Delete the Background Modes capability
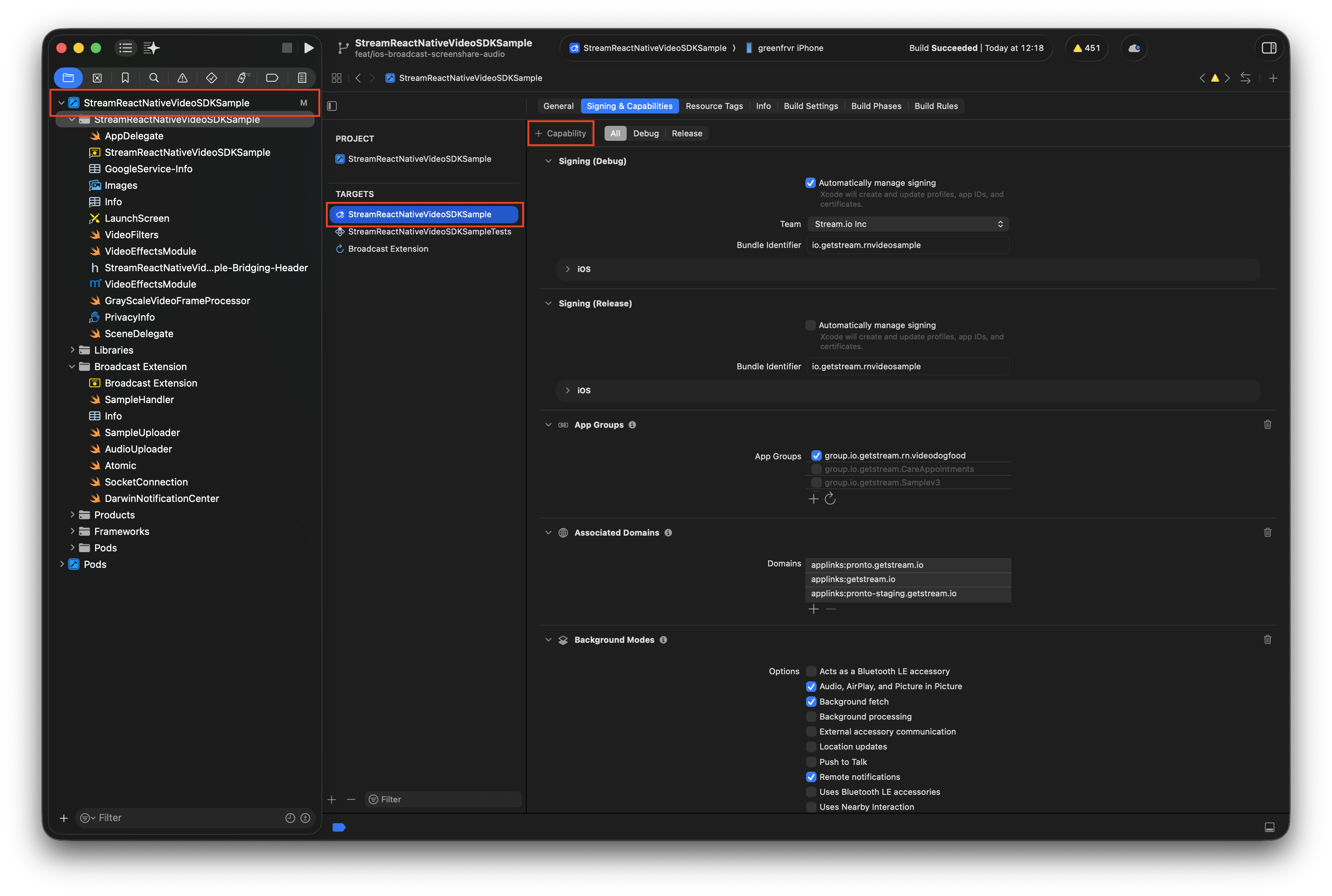The height and width of the screenshot is (896, 1332). coord(1267,639)
